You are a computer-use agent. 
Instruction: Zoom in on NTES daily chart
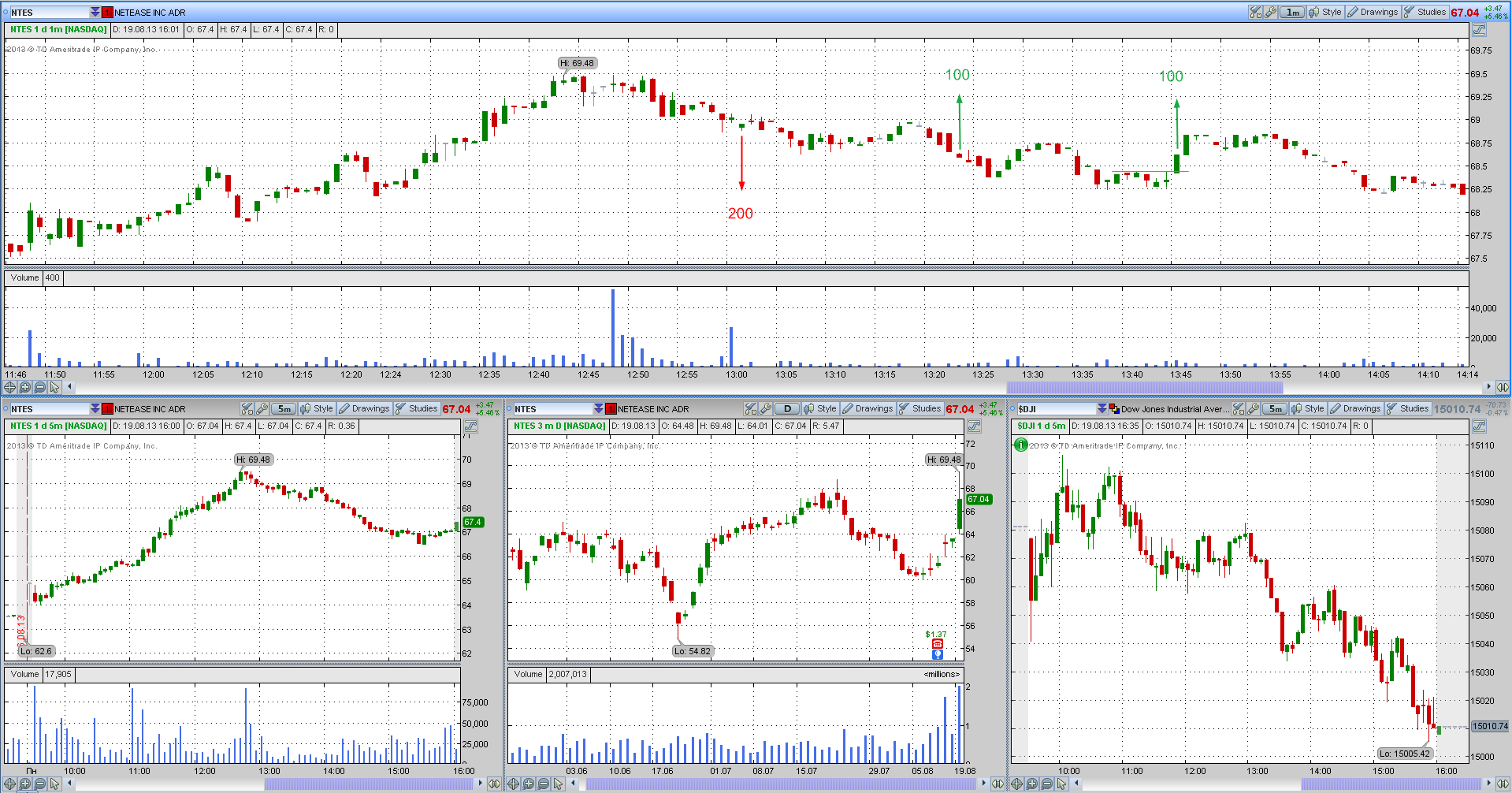[x=528, y=784]
